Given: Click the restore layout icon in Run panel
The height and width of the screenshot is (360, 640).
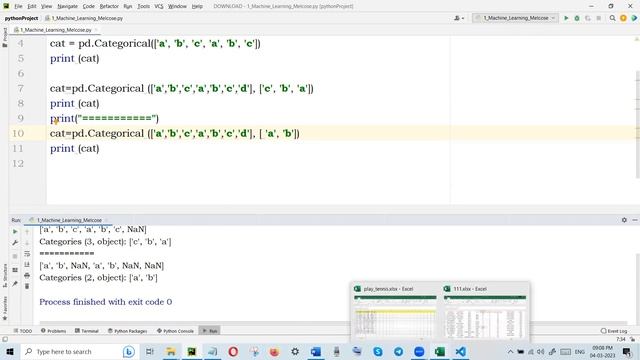Looking at the screenshot, I should coord(15,270).
